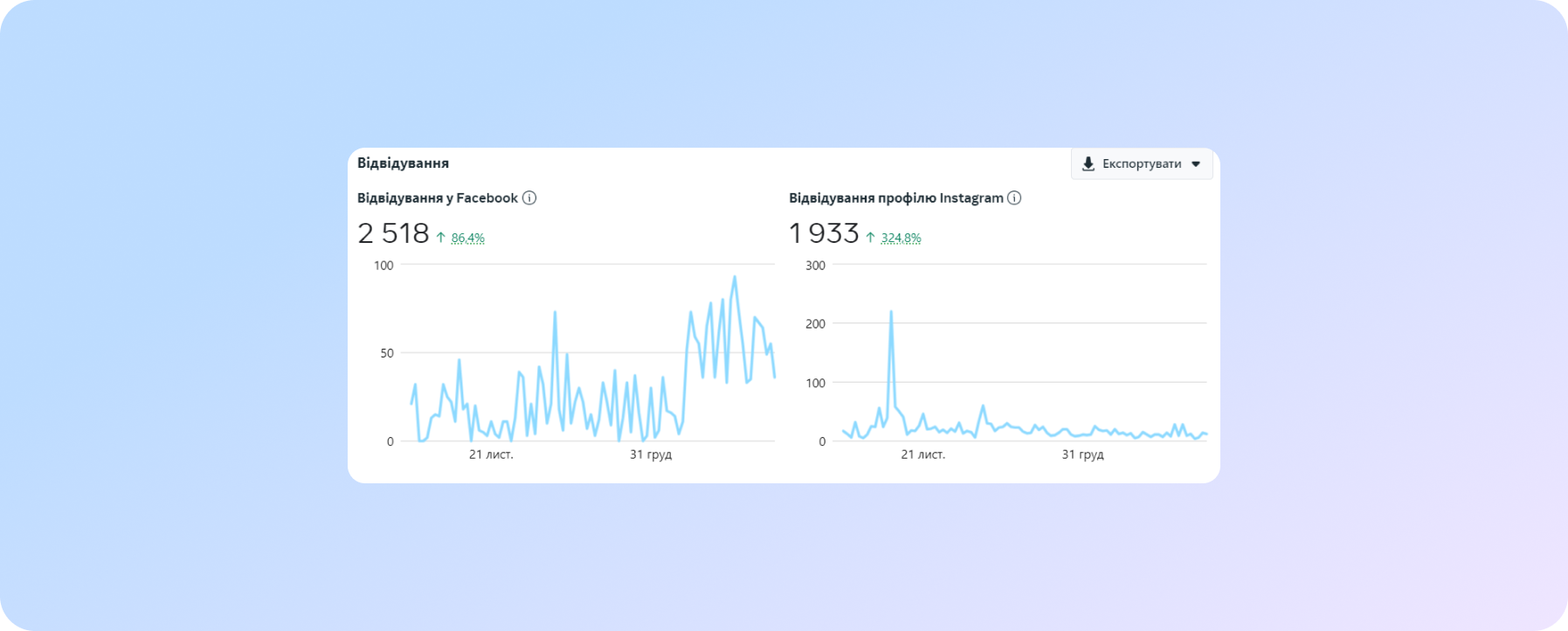Click the Instagram visits total 1 933
Viewport: 1568px width, 631px height.
(x=825, y=233)
